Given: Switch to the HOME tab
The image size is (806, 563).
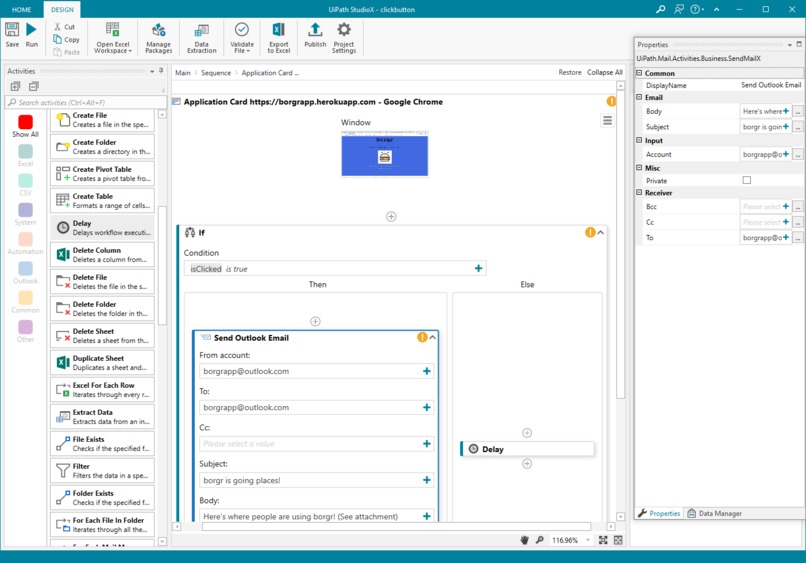Looking at the screenshot, I should pyautogui.click(x=22, y=9).
